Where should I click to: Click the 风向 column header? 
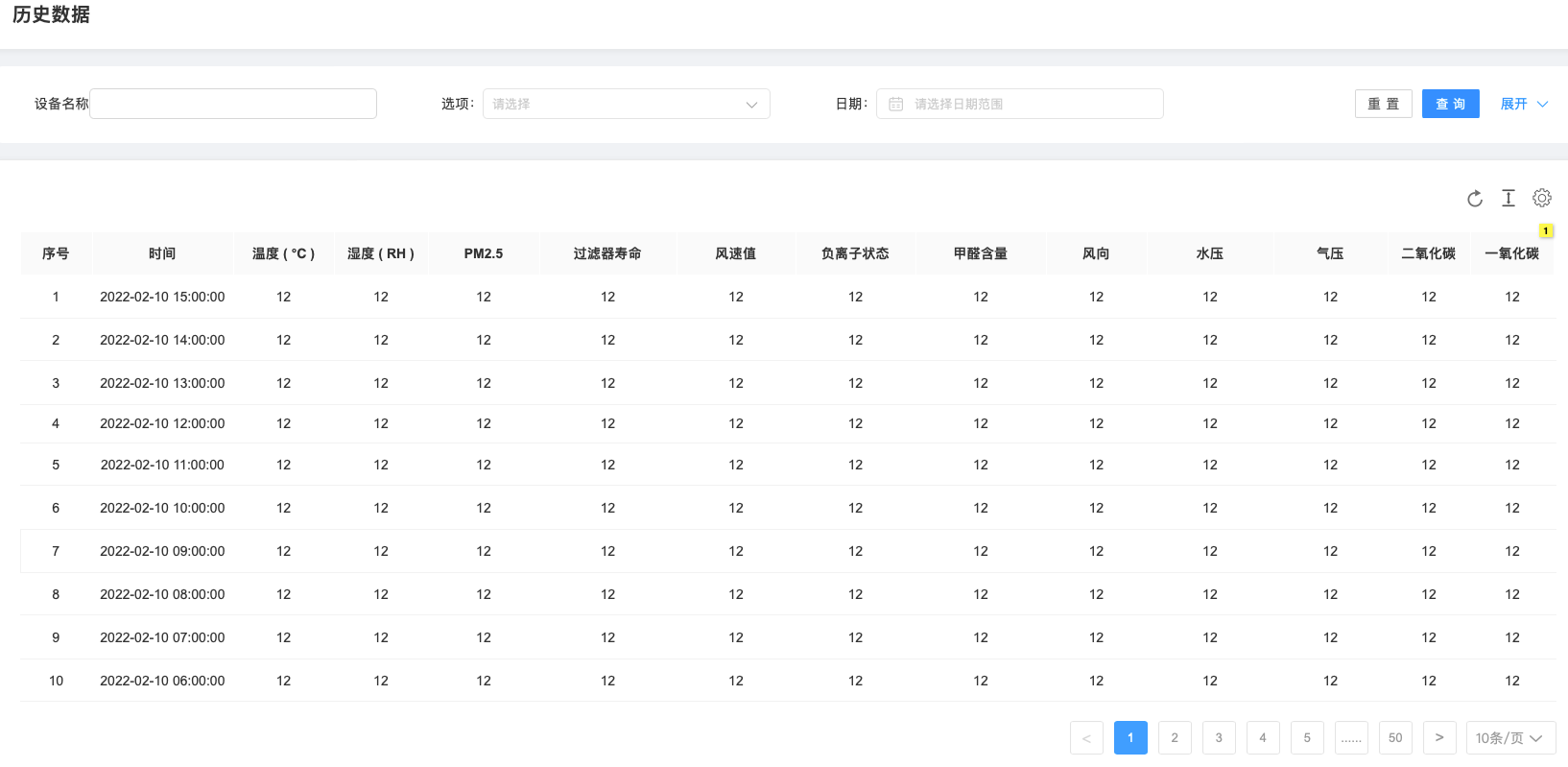point(1096,253)
